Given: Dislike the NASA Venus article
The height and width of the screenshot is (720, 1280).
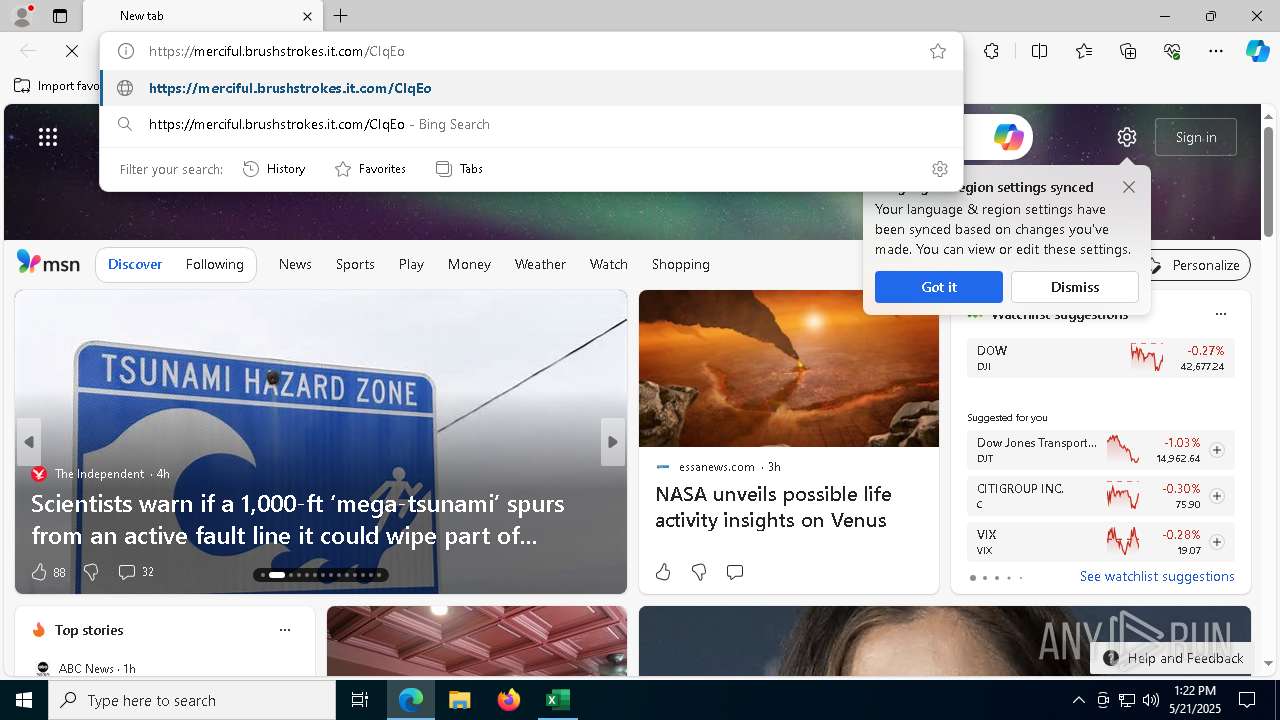Looking at the screenshot, I should tap(699, 572).
